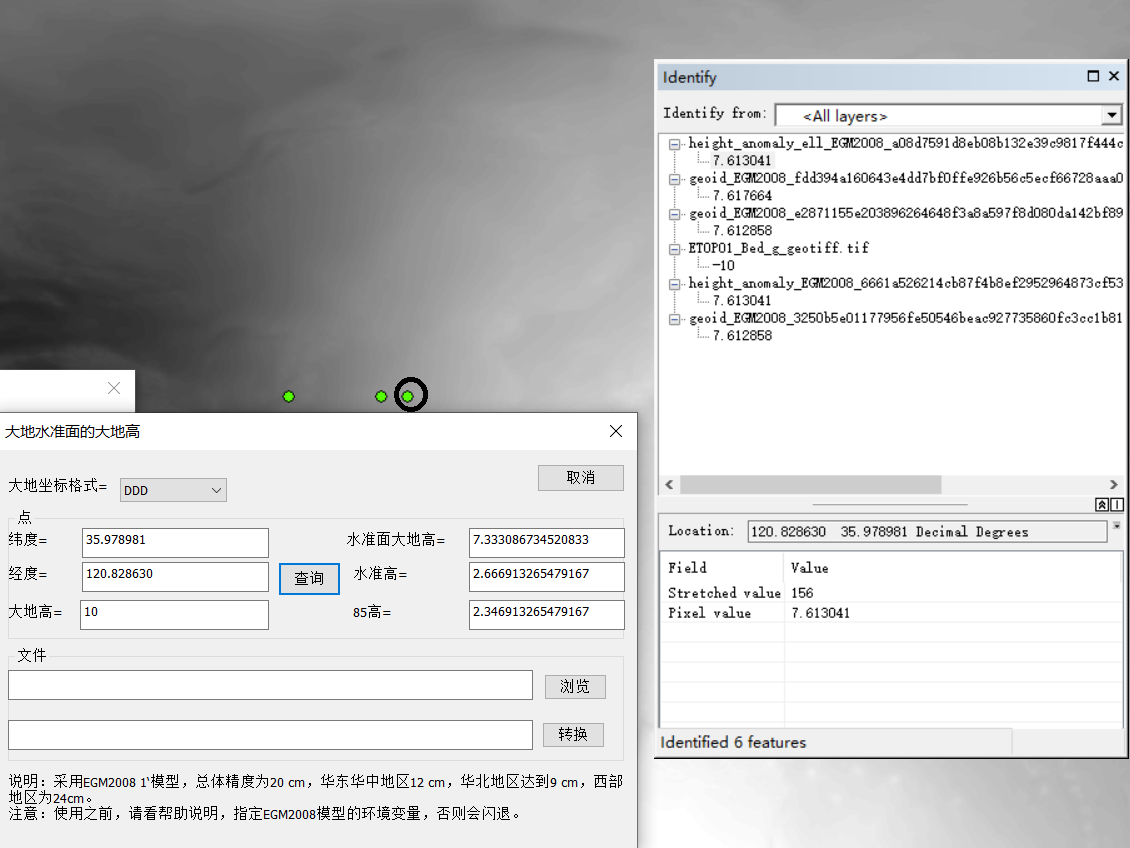Open the Location units small dropdown arrow

click(x=1116, y=526)
